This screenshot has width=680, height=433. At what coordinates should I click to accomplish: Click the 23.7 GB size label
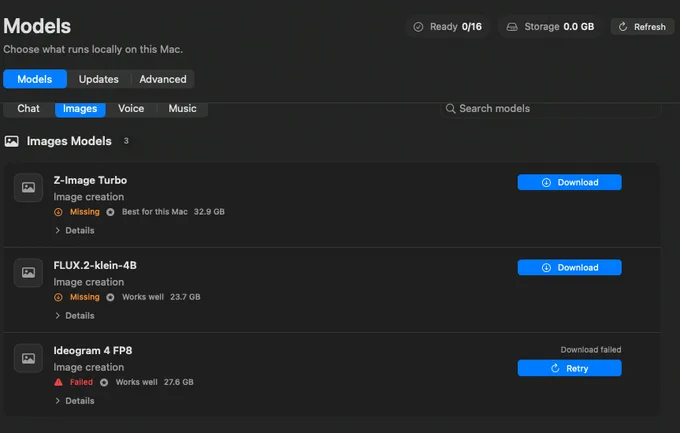[x=185, y=297]
